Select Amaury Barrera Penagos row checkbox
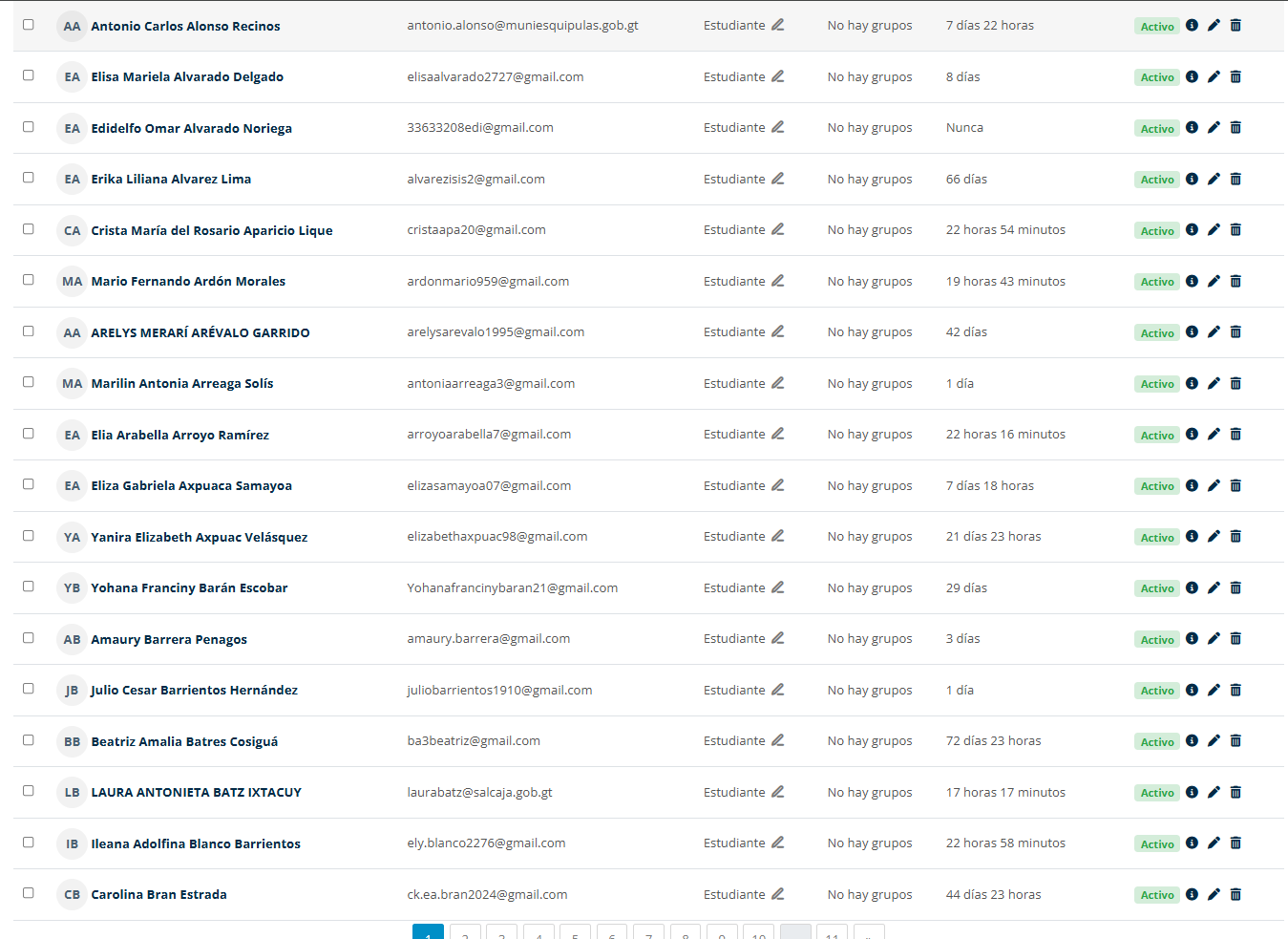The image size is (1288, 939). [29, 637]
